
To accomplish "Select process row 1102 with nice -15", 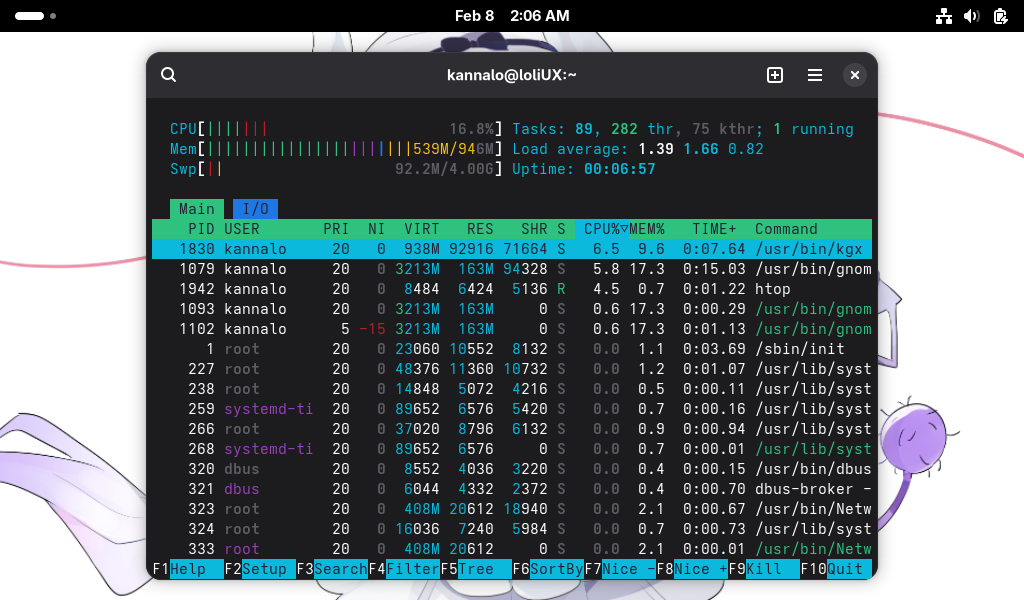I will click(512, 329).
